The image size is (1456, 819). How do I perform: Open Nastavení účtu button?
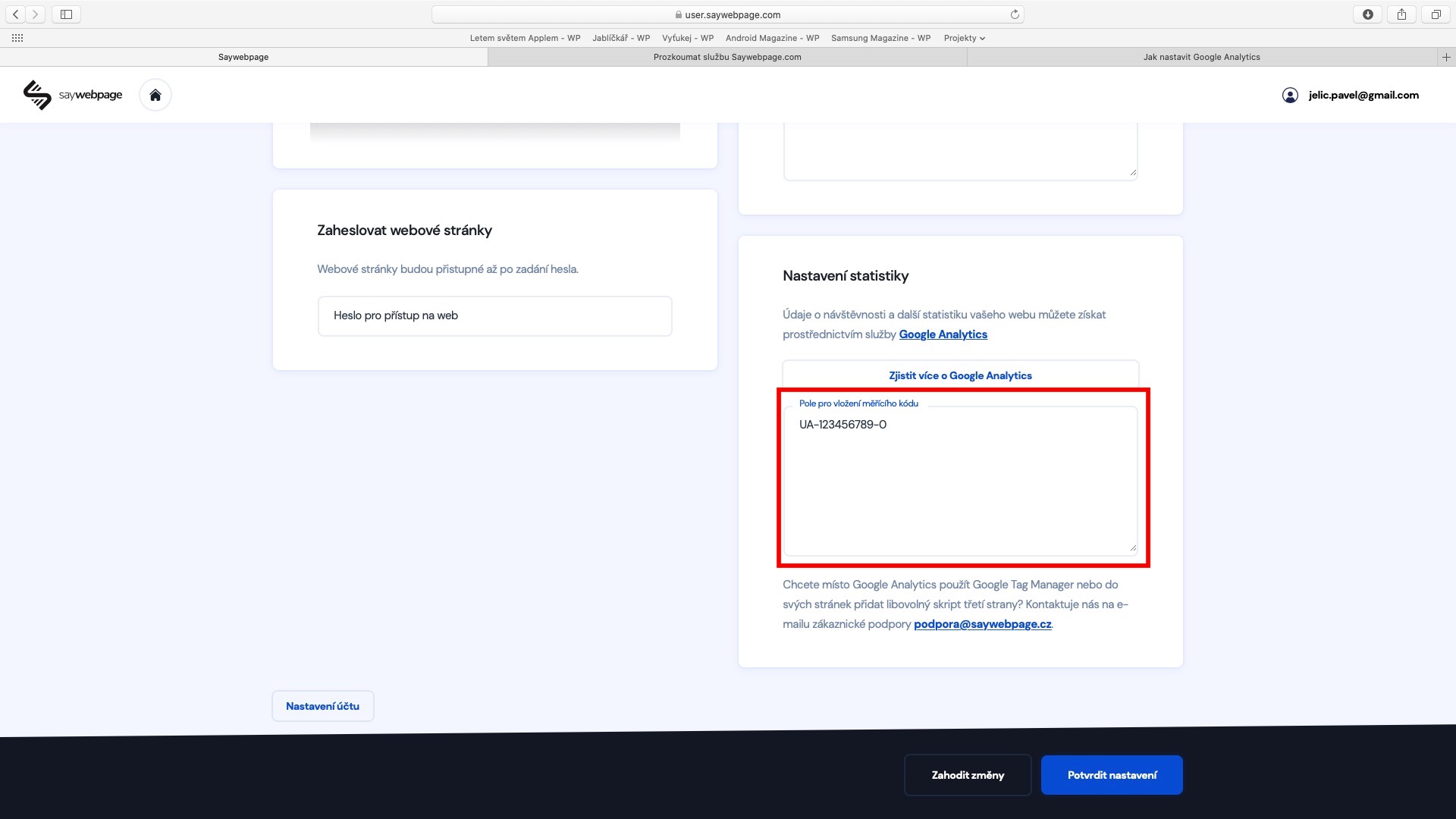tap(322, 706)
